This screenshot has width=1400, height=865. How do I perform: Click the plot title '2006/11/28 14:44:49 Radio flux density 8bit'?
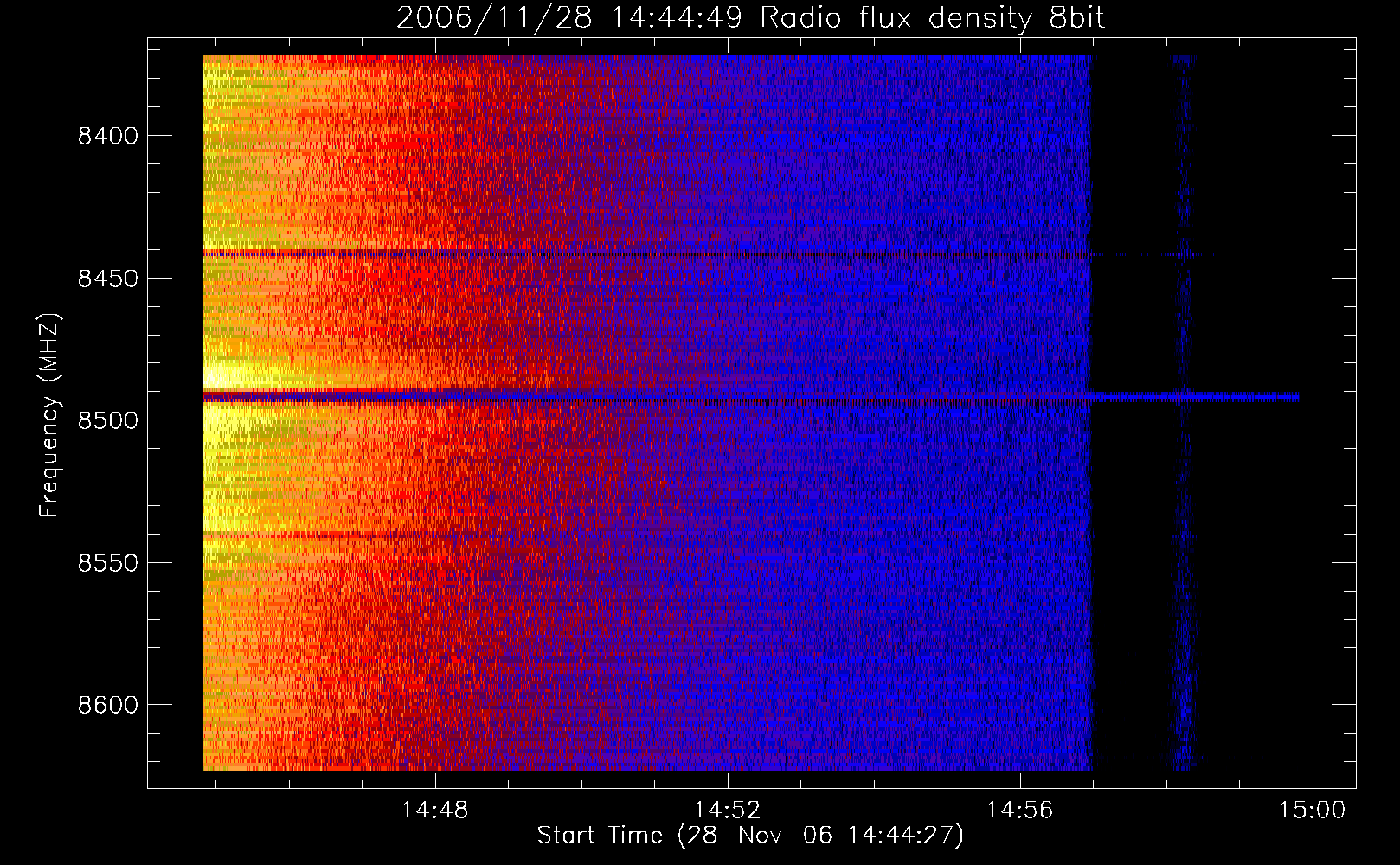[750, 17]
